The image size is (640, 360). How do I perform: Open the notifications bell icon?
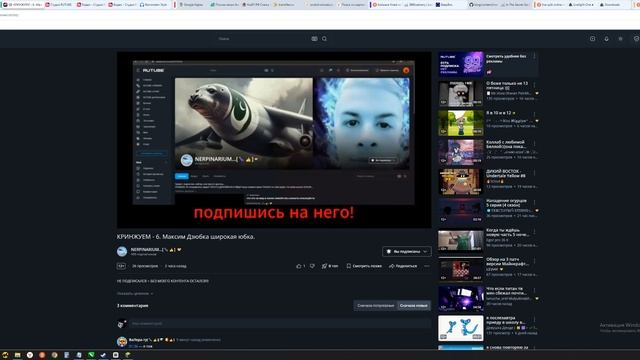tap(606, 39)
